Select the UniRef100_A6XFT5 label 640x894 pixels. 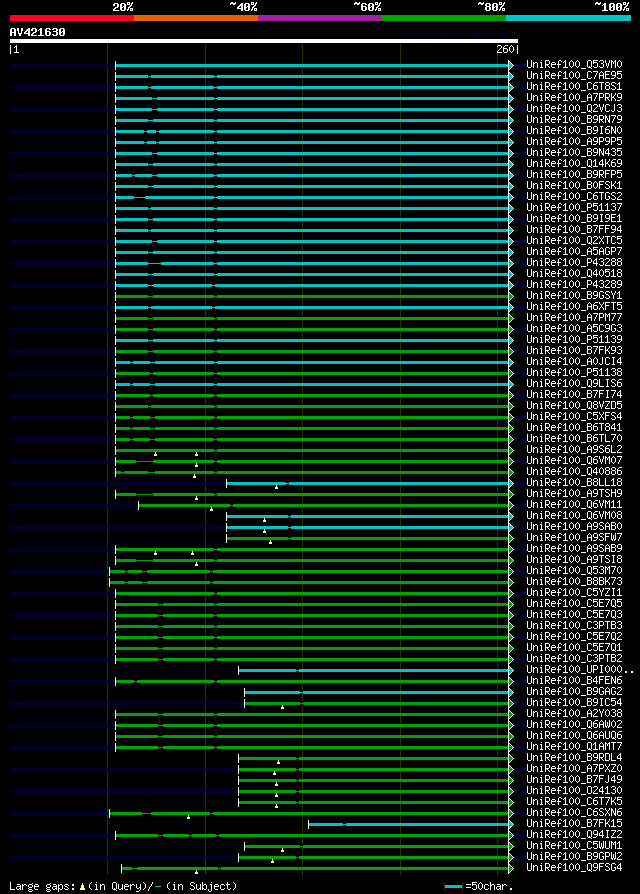(574, 307)
